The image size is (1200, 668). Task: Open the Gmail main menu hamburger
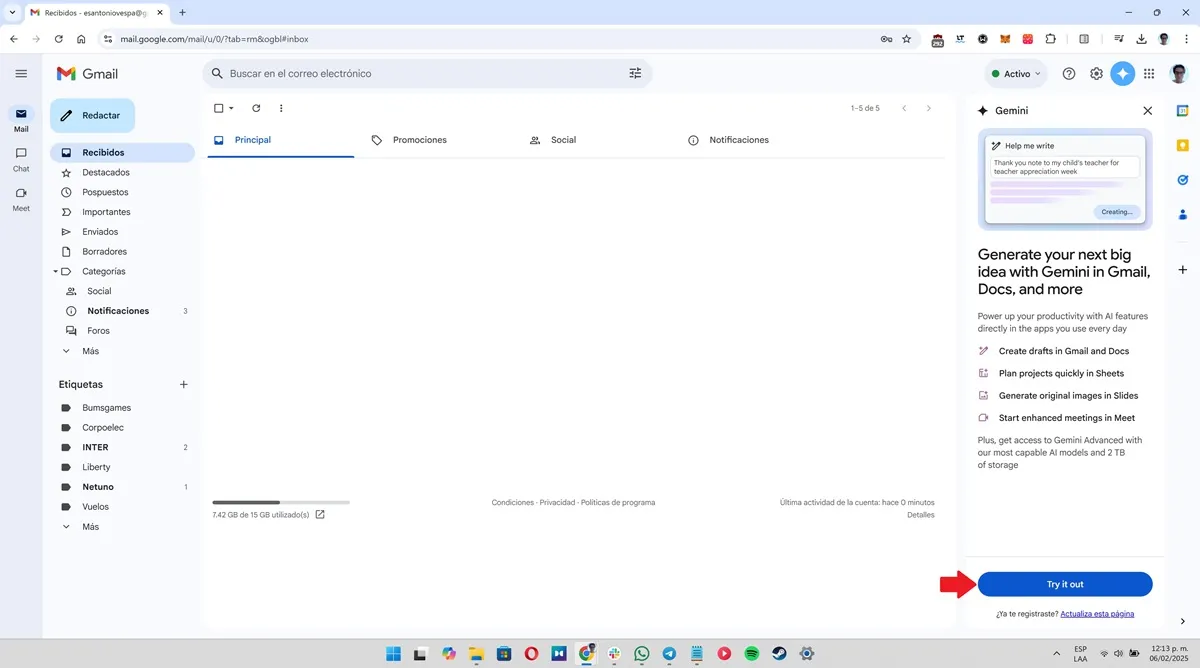pyautogui.click(x=21, y=74)
